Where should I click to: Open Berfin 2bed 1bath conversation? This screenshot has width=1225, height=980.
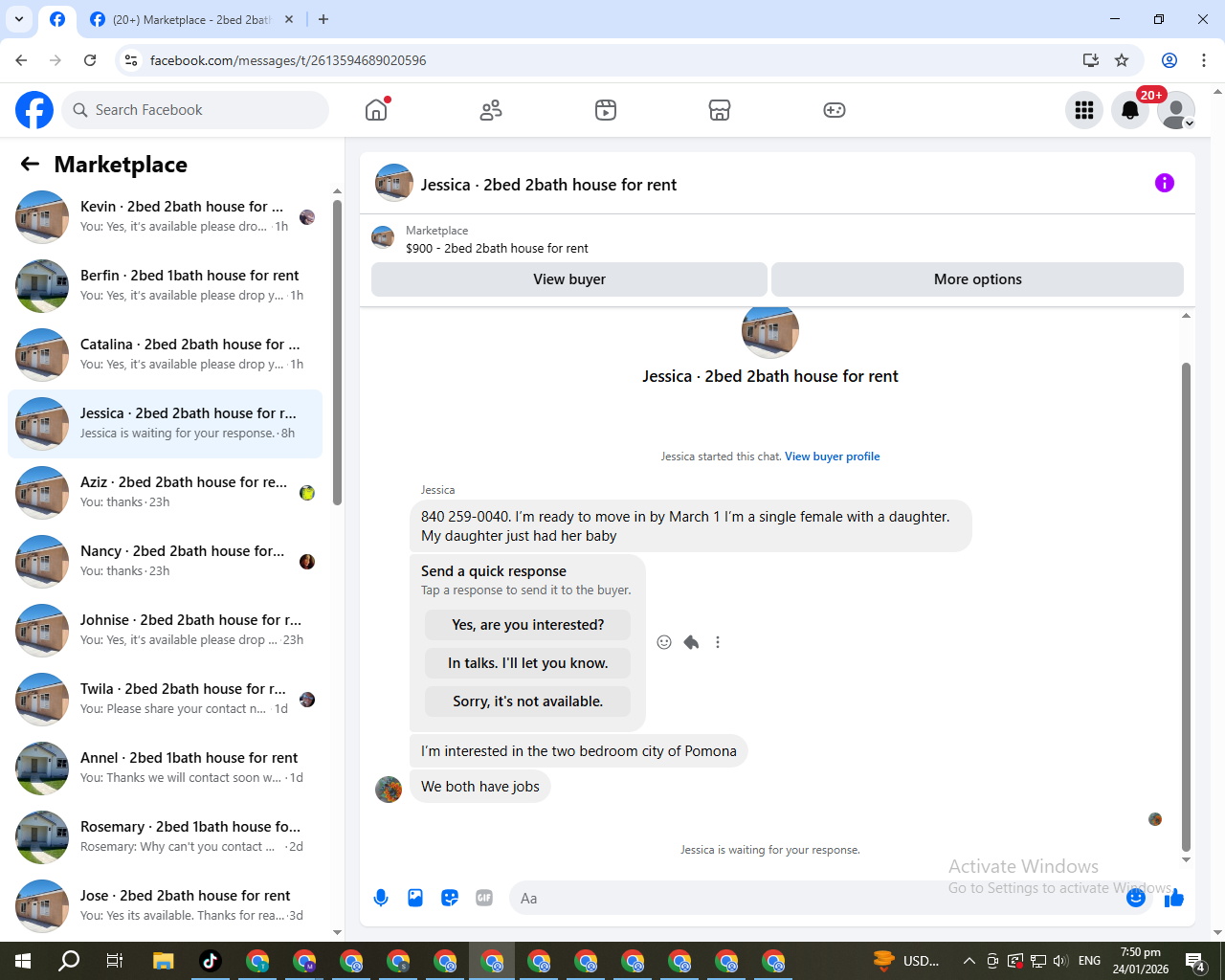point(165,286)
